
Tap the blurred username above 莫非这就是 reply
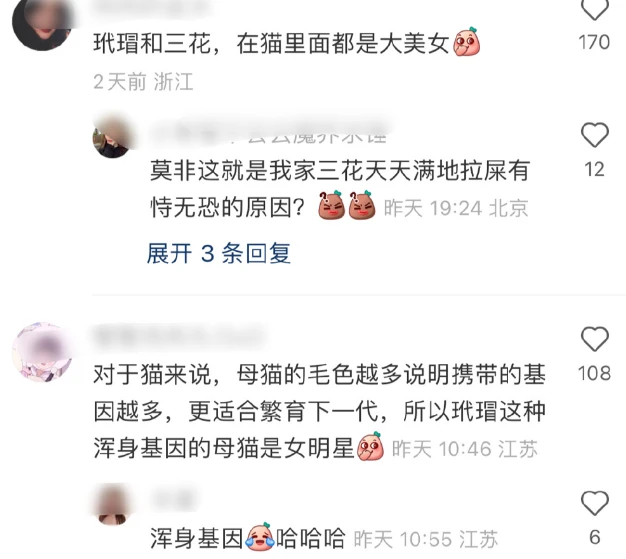pyautogui.click(x=268, y=133)
